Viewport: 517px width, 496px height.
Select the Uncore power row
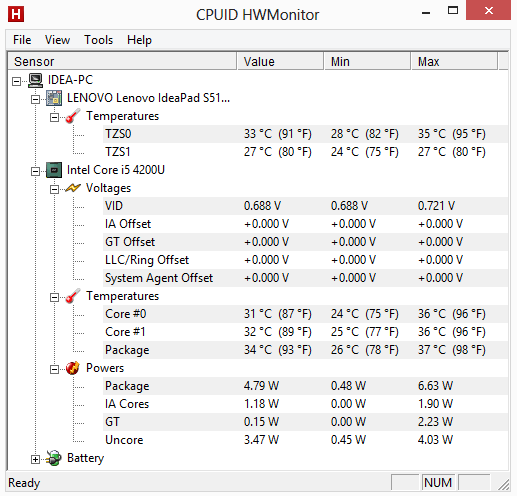(x=305, y=440)
